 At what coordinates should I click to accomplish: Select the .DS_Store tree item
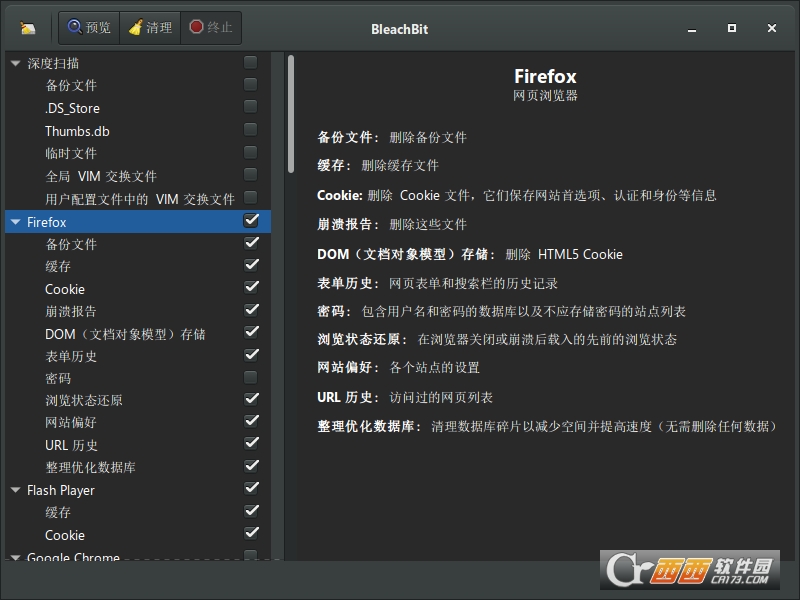point(72,108)
